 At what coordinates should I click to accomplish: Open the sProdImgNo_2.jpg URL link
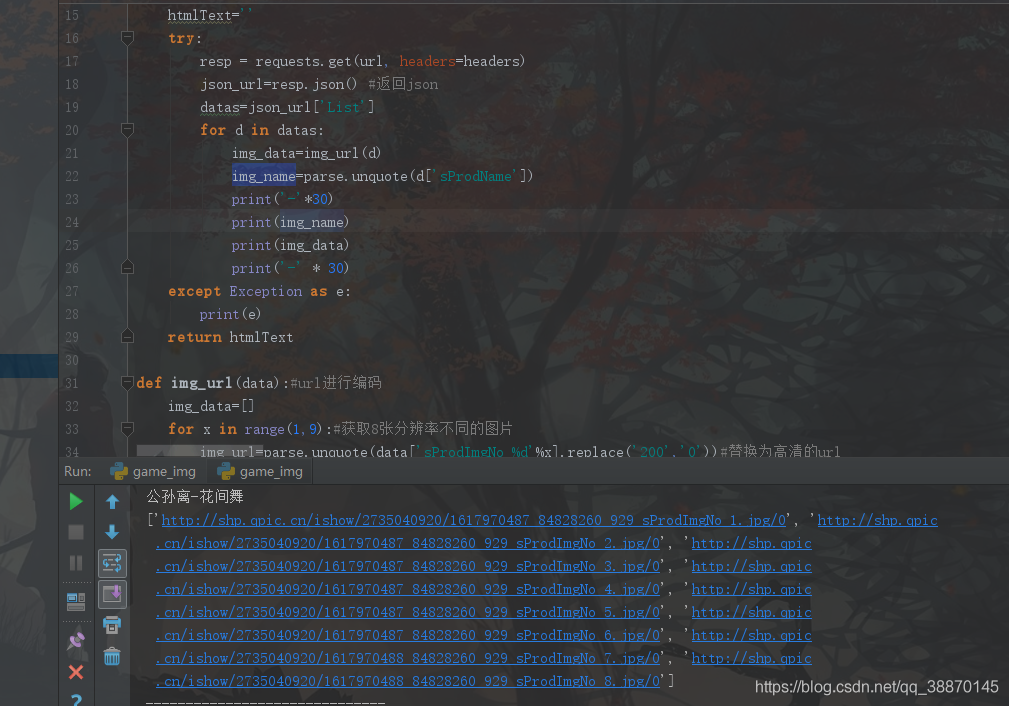tap(408, 543)
